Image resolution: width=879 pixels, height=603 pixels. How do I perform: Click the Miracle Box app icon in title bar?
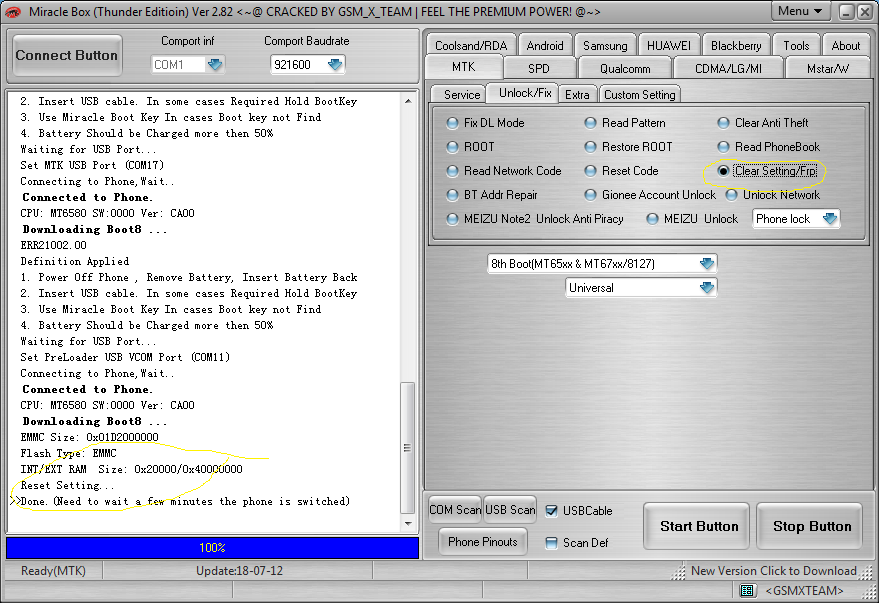pyautogui.click(x=12, y=11)
